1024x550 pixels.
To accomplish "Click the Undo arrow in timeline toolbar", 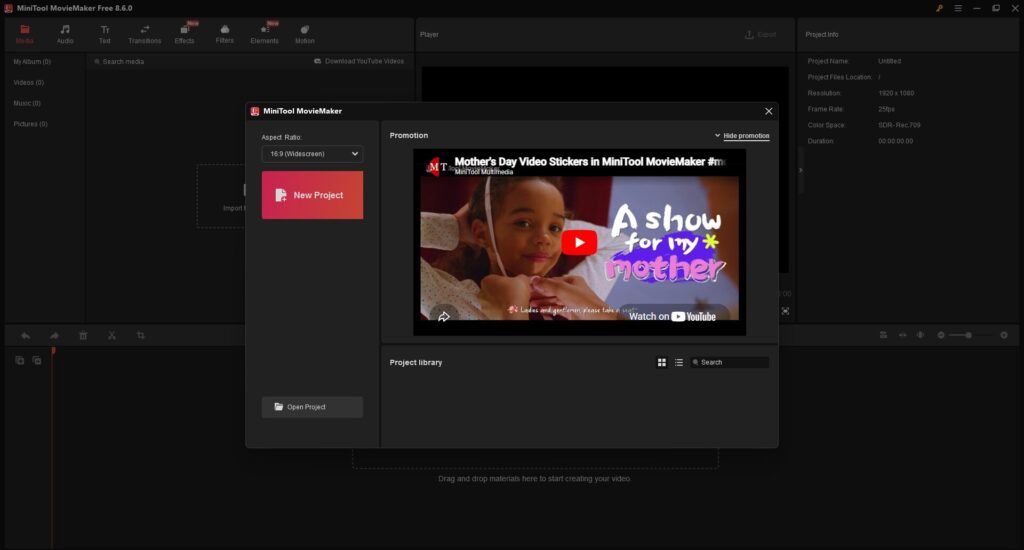I will [25, 336].
